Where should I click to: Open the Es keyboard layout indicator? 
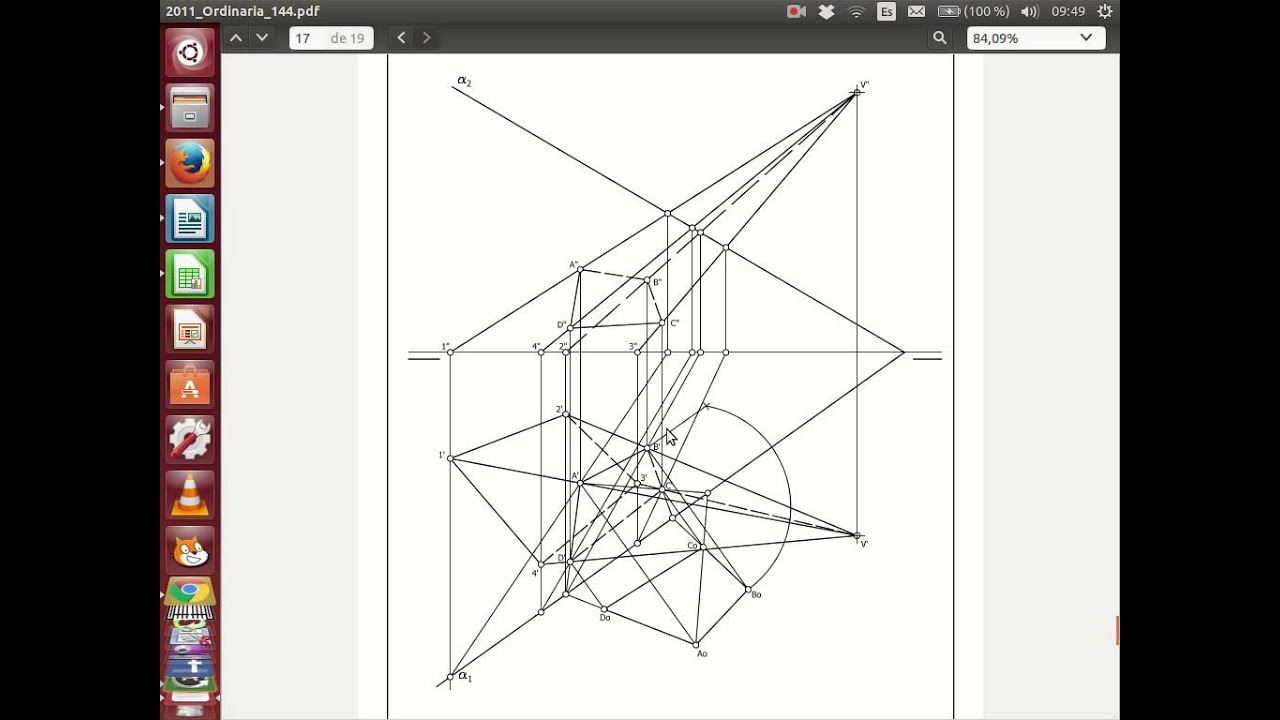coord(886,11)
